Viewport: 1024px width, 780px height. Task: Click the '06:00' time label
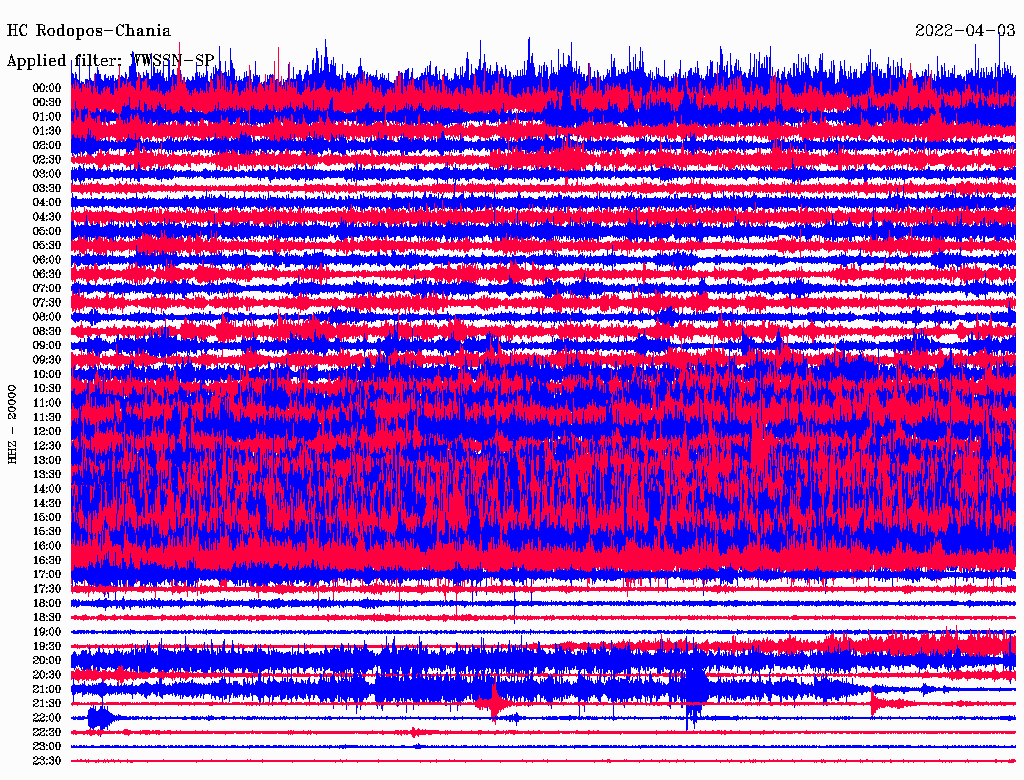coord(47,260)
